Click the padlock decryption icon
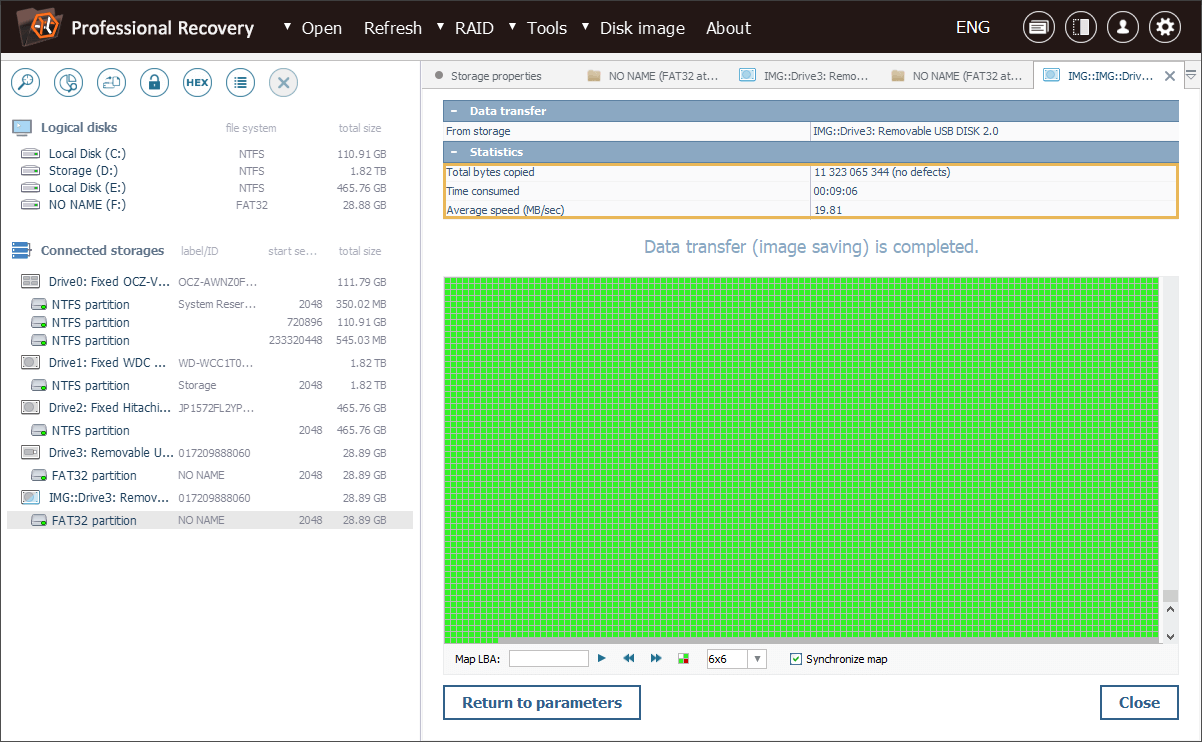1202x742 pixels. 154,83
